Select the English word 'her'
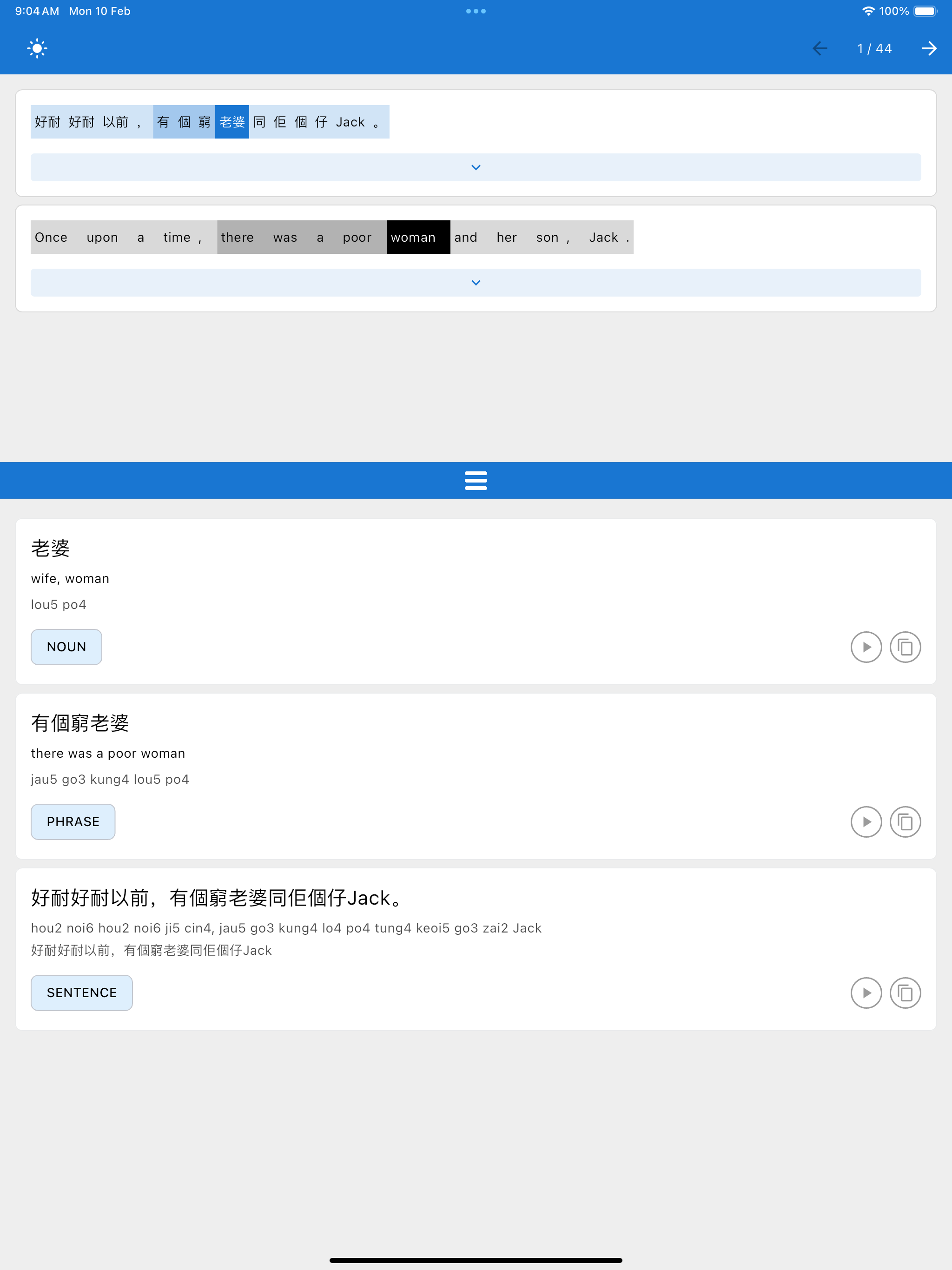This screenshot has height=1270, width=952. click(507, 237)
